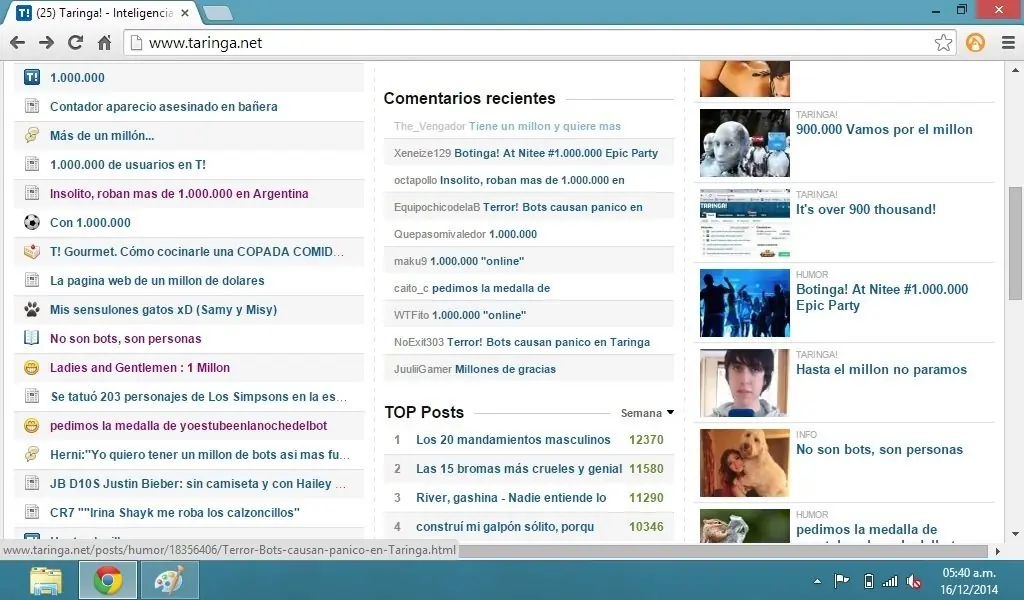Click the Chrome icon in the taskbar
Screen dimensions: 1024x600
[108, 580]
